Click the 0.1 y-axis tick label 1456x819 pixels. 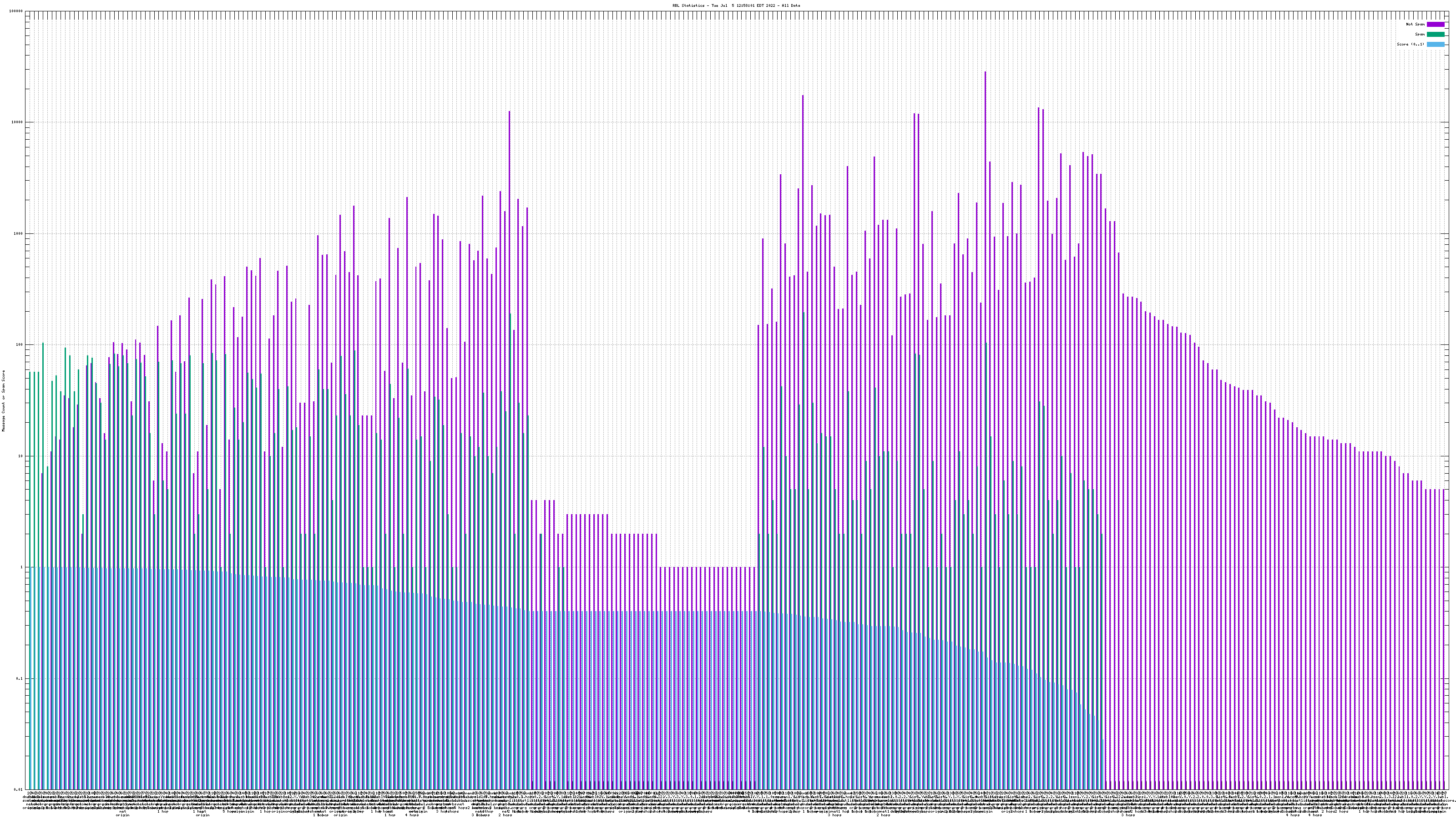pos(20,678)
